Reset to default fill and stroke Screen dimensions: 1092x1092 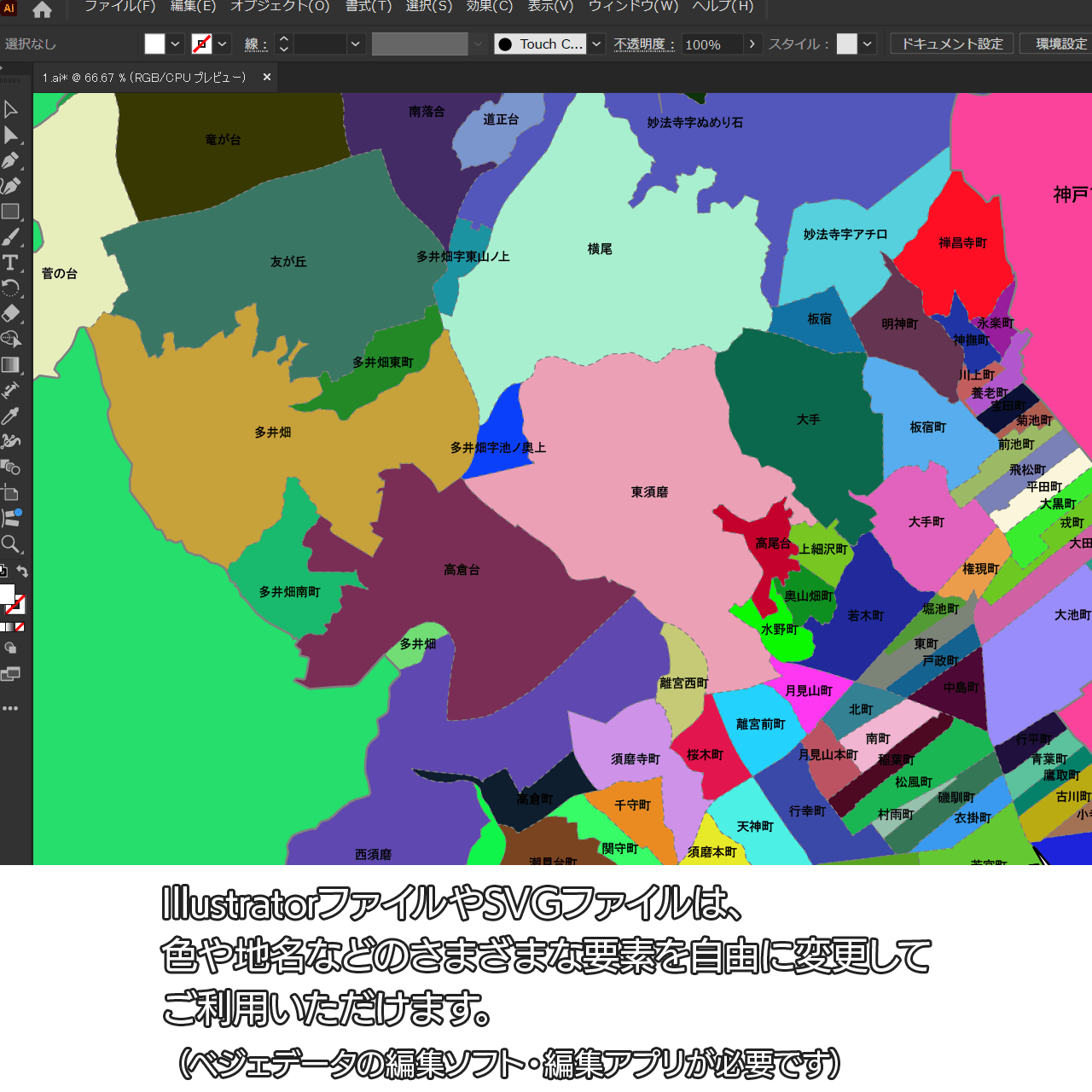point(3,572)
